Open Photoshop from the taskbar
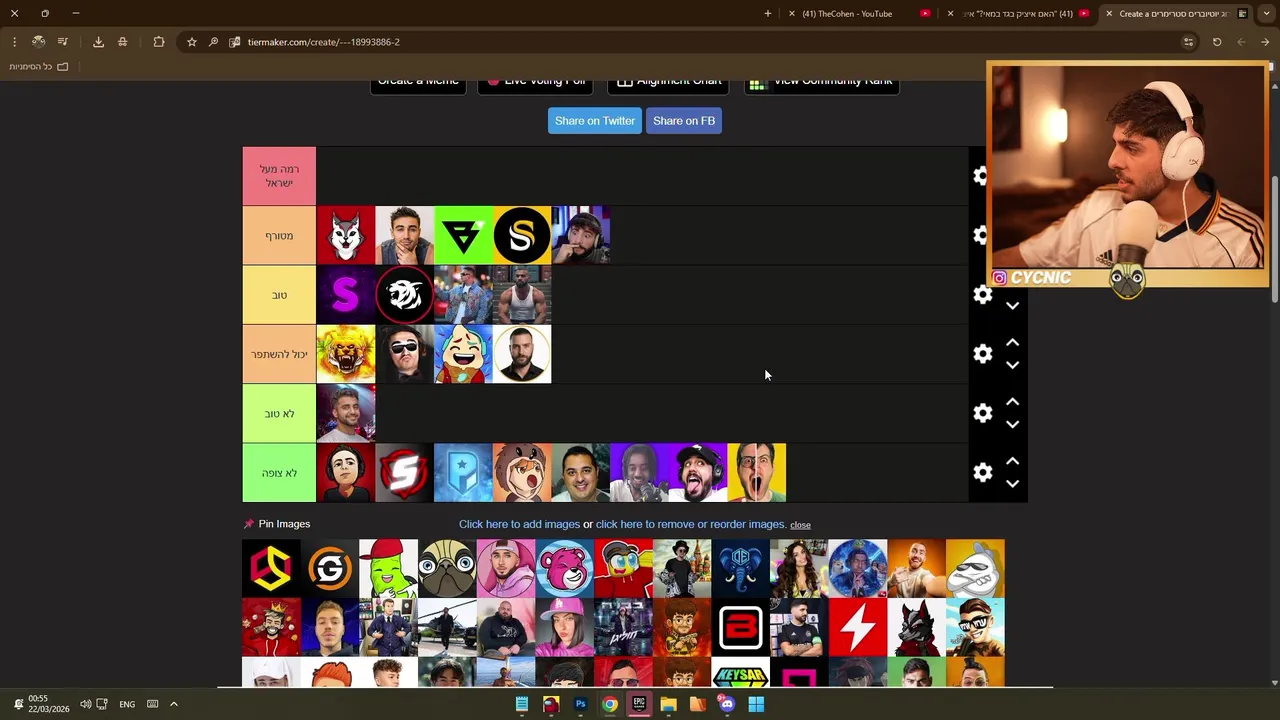Image resolution: width=1280 pixels, height=720 pixels. tap(580, 704)
